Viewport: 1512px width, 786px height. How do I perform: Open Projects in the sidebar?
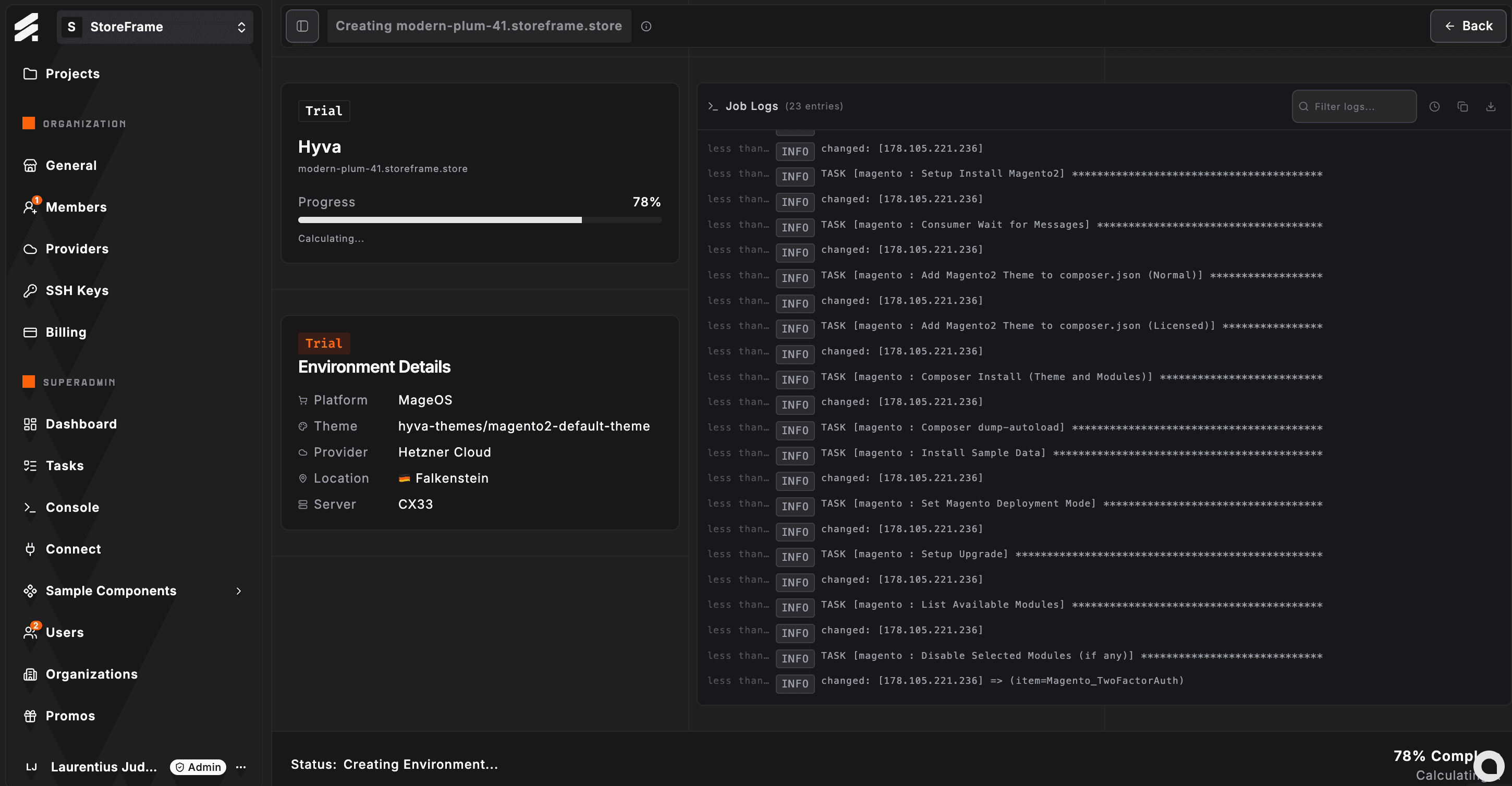click(72, 74)
